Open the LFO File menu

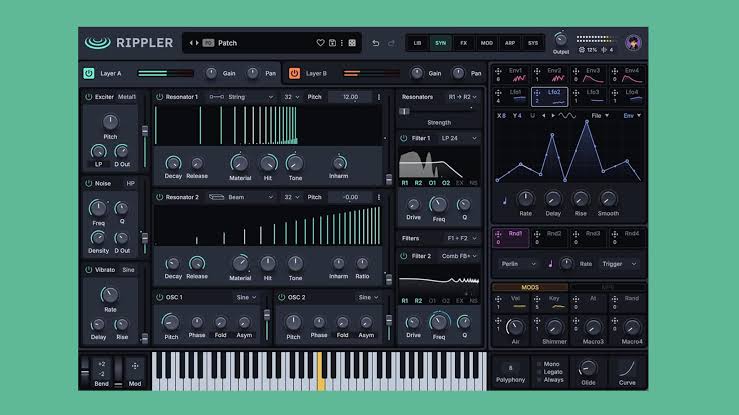600,115
